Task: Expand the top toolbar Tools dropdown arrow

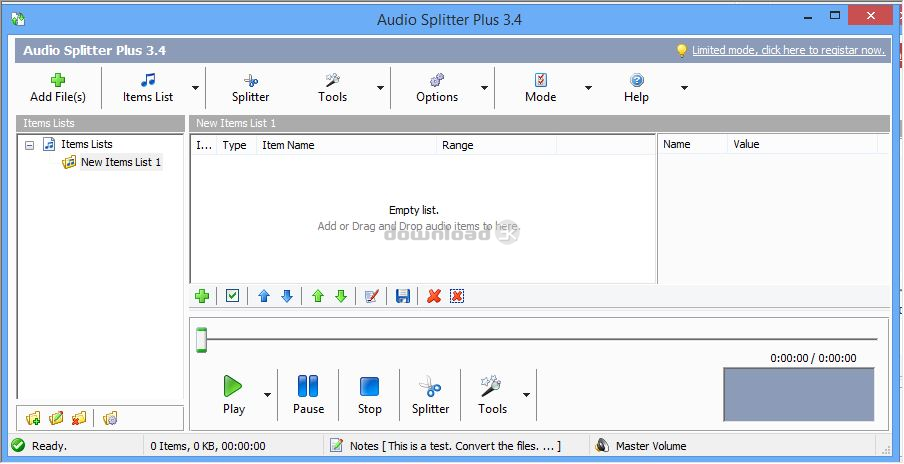Action: click(380, 88)
